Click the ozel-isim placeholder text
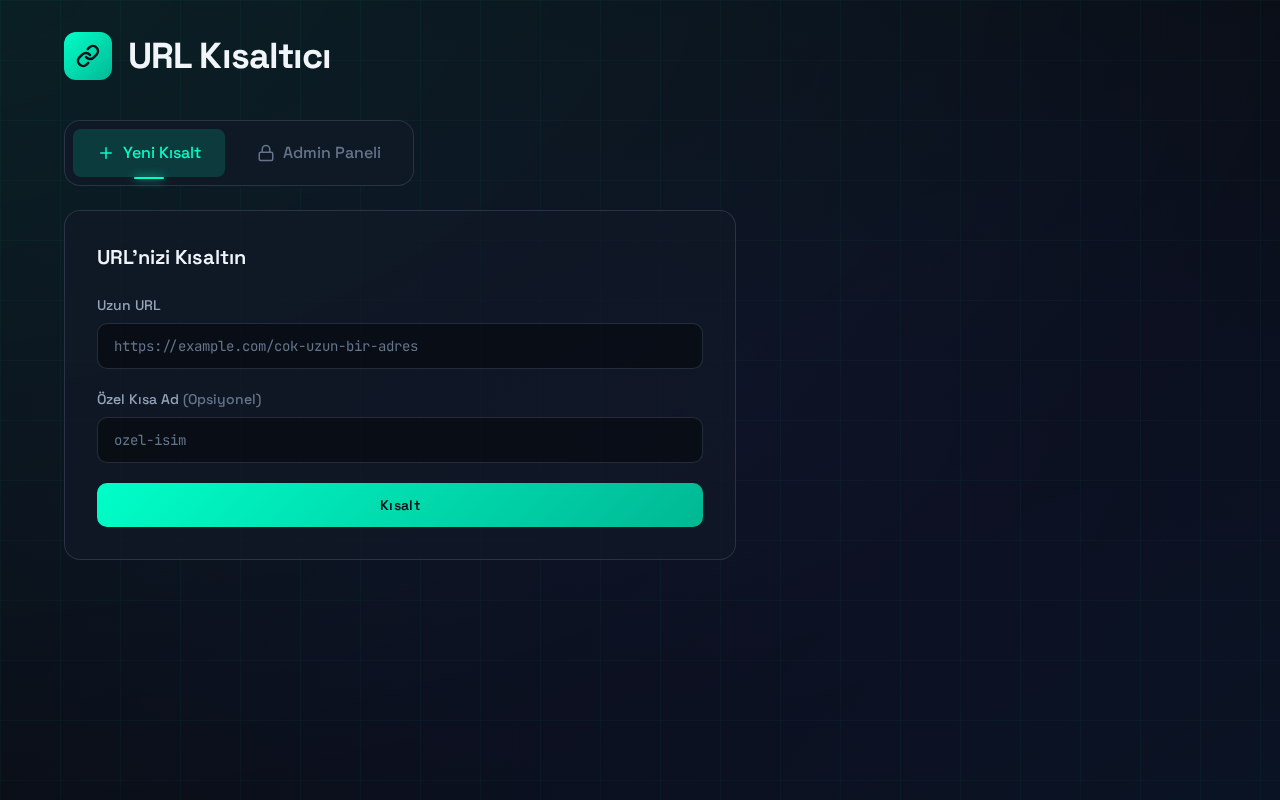 (x=150, y=440)
